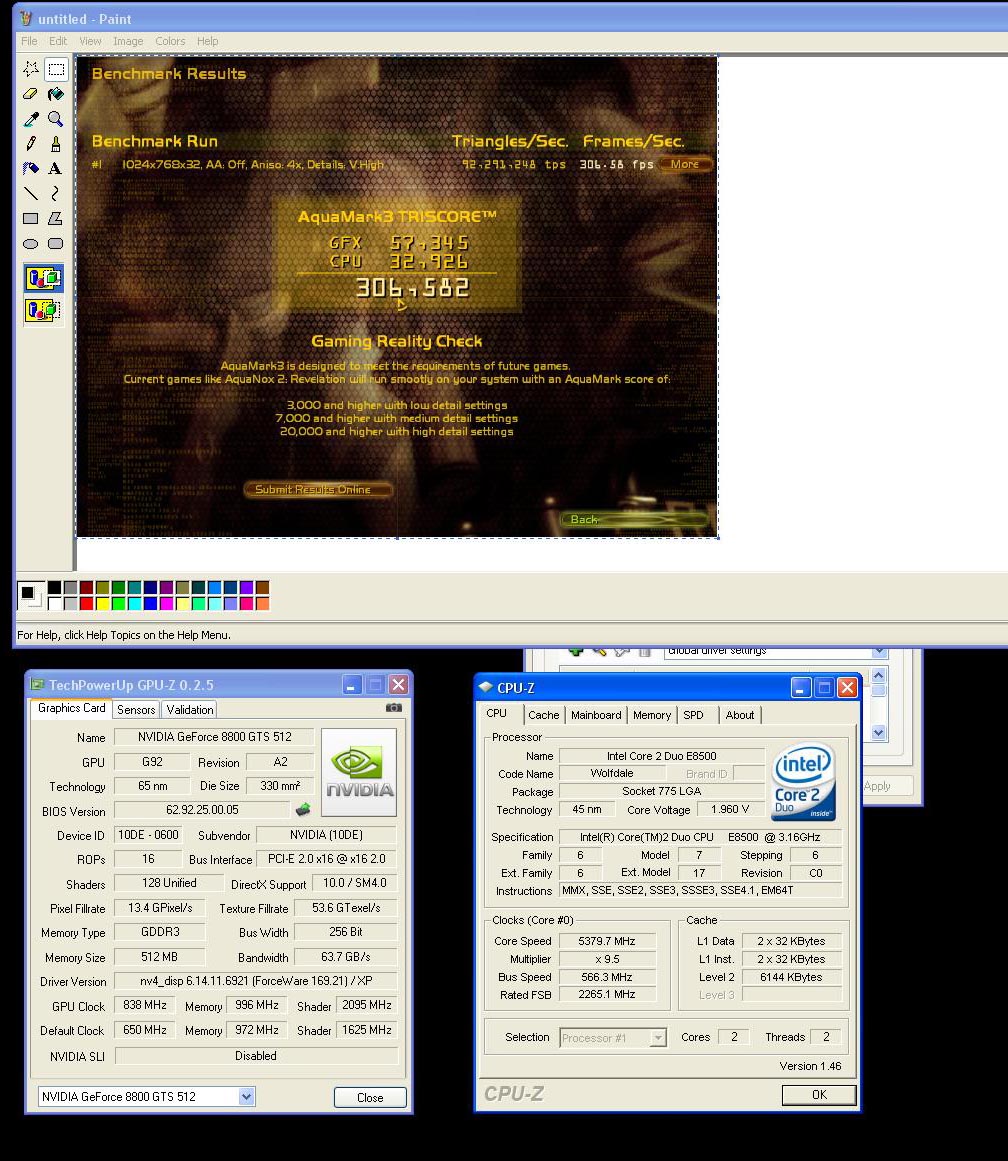Click the up arrow of background window scrollbar
This screenshot has width=1008, height=1161.
click(878, 675)
